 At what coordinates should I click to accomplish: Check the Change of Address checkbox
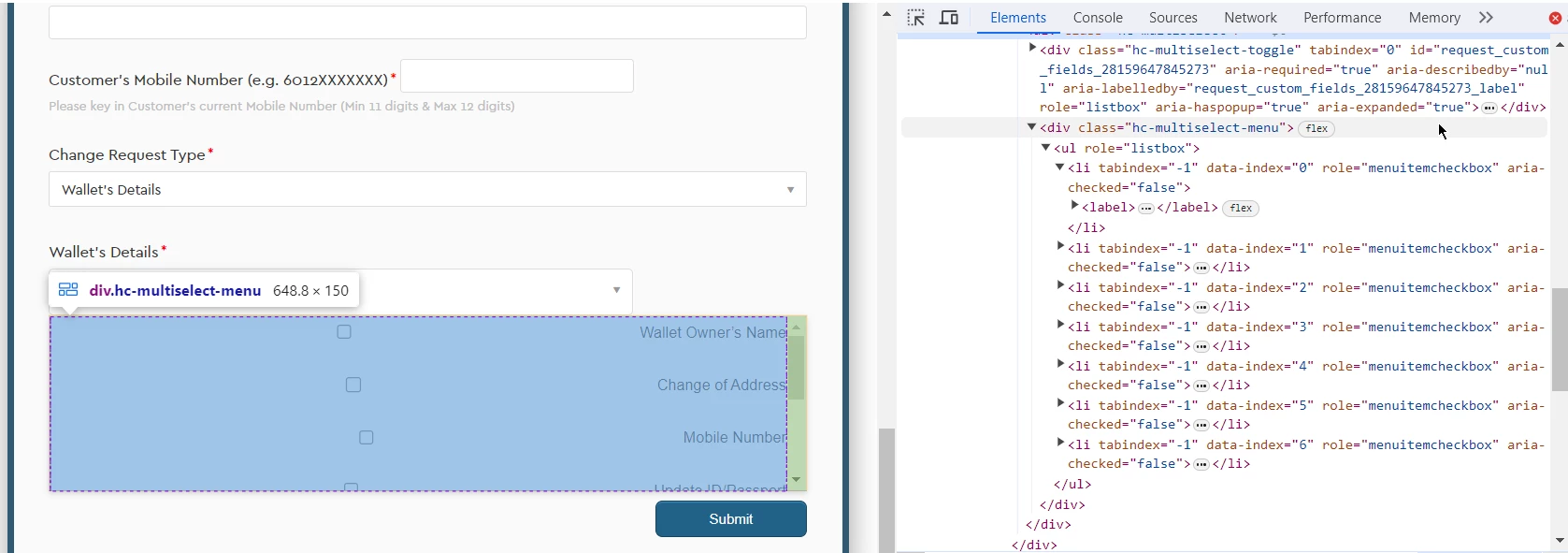(353, 385)
